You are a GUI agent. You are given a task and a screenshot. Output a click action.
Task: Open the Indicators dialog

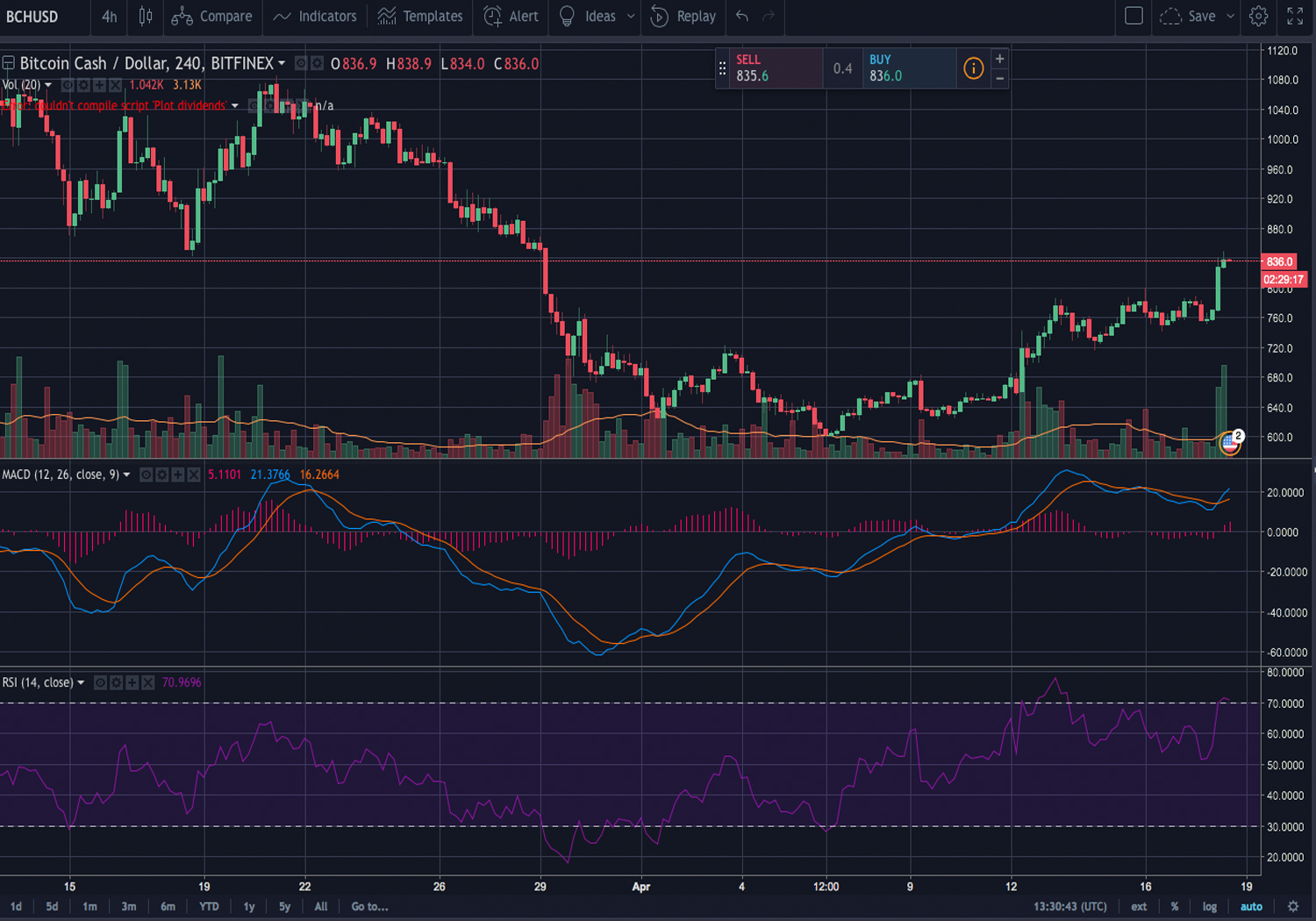point(314,16)
